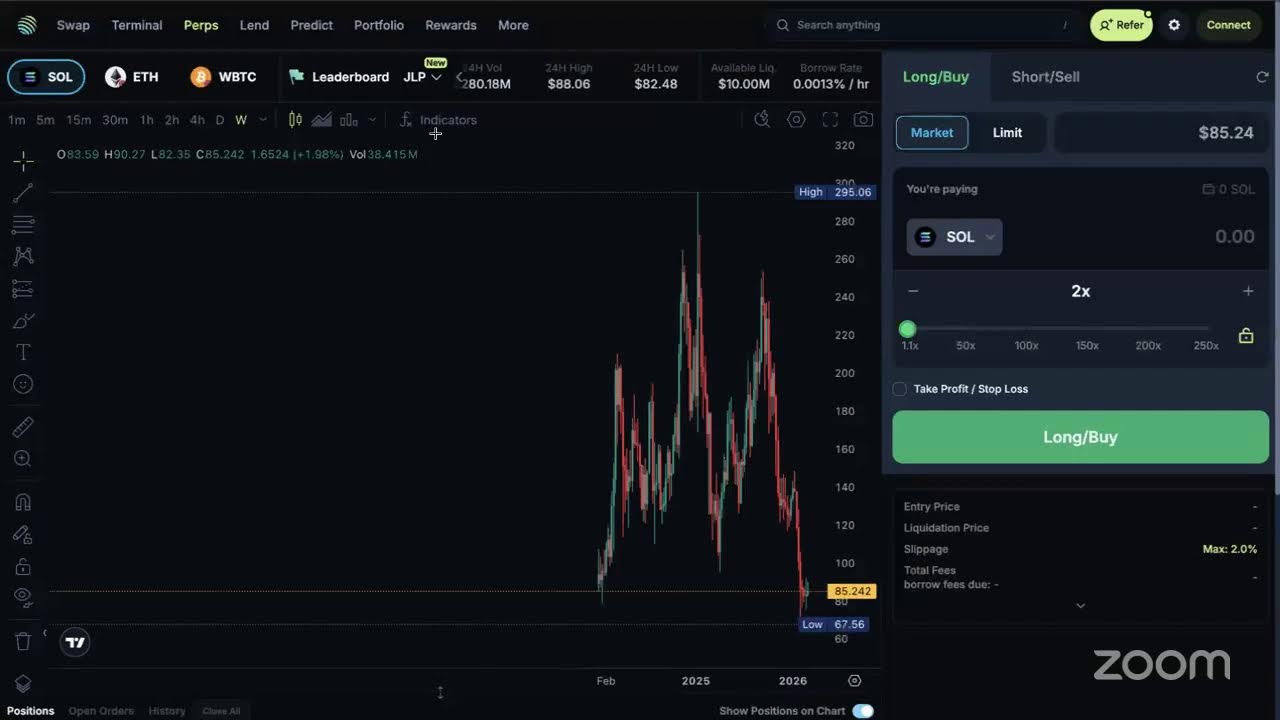The height and width of the screenshot is (720, 1280).
Task: Open the Terminal page
Action: [x=137, y=25]
